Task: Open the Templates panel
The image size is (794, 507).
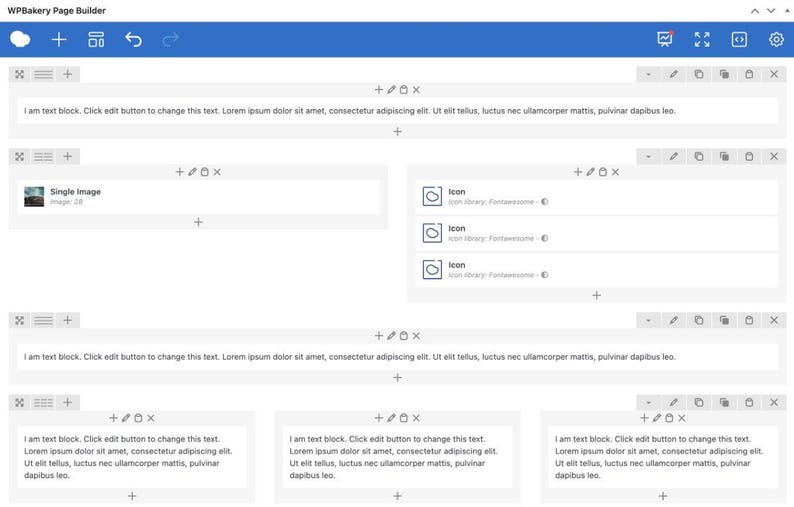Action: (96, 39)
